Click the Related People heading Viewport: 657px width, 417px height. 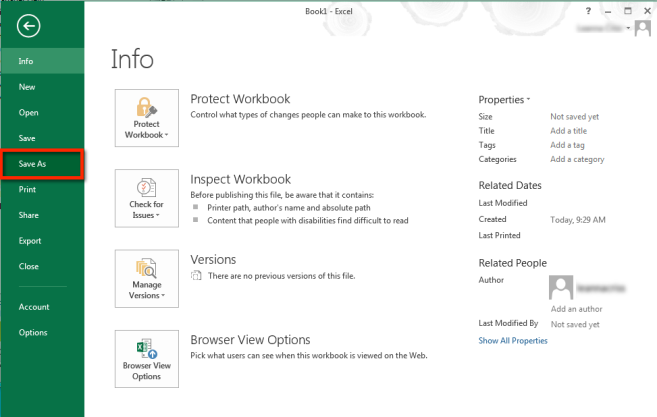[512, 263]
